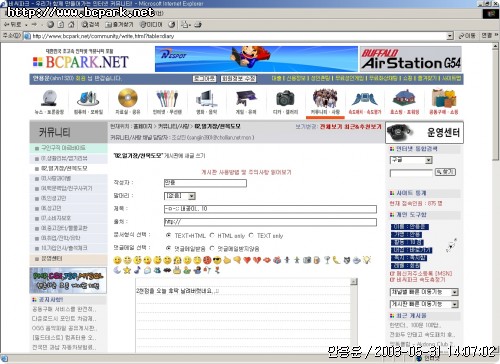Open the 비씨파크 속도측정기 link
500x364 pixels.
click(x=418, y=280)
